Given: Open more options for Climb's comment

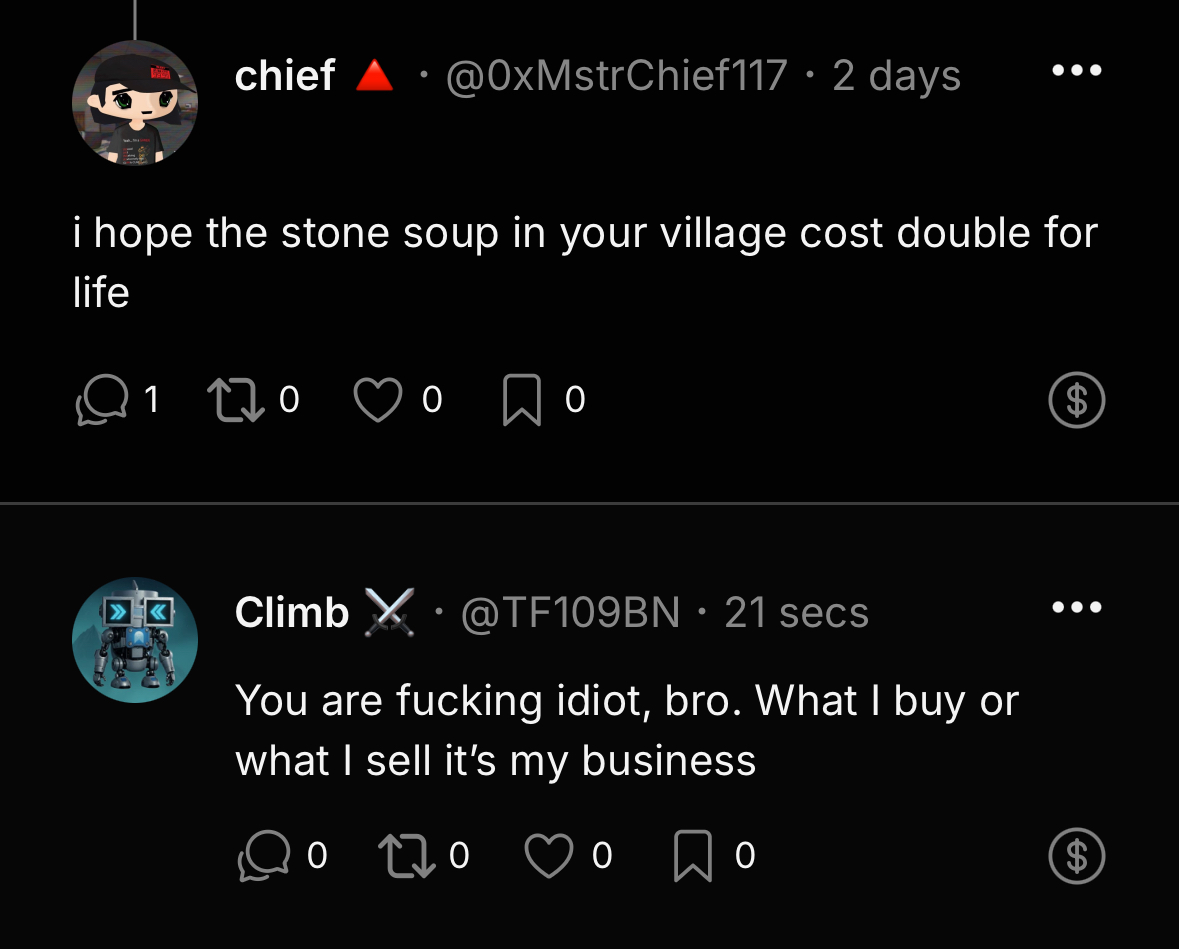Looking at the screenshot, I should point(1076,608).
